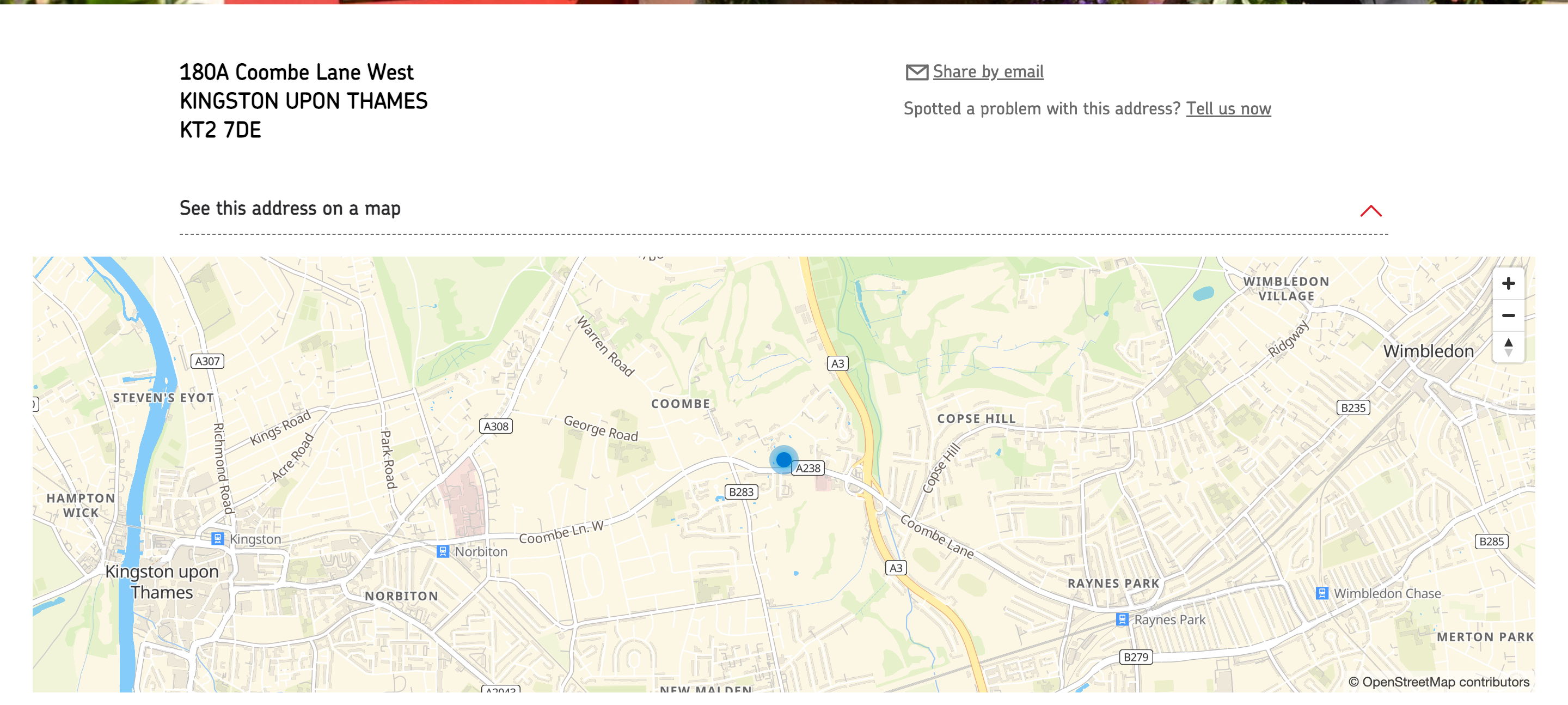The height and width of the screenshot is (705, 1568).
Task: Toggle 'See this address on a map' heading
Action: [x=290, y=208]
